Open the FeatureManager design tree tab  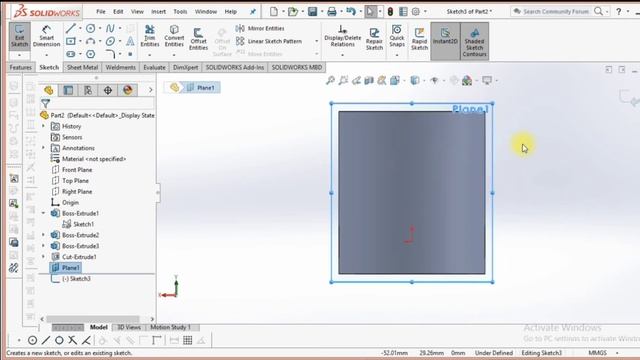click(49, 90)
